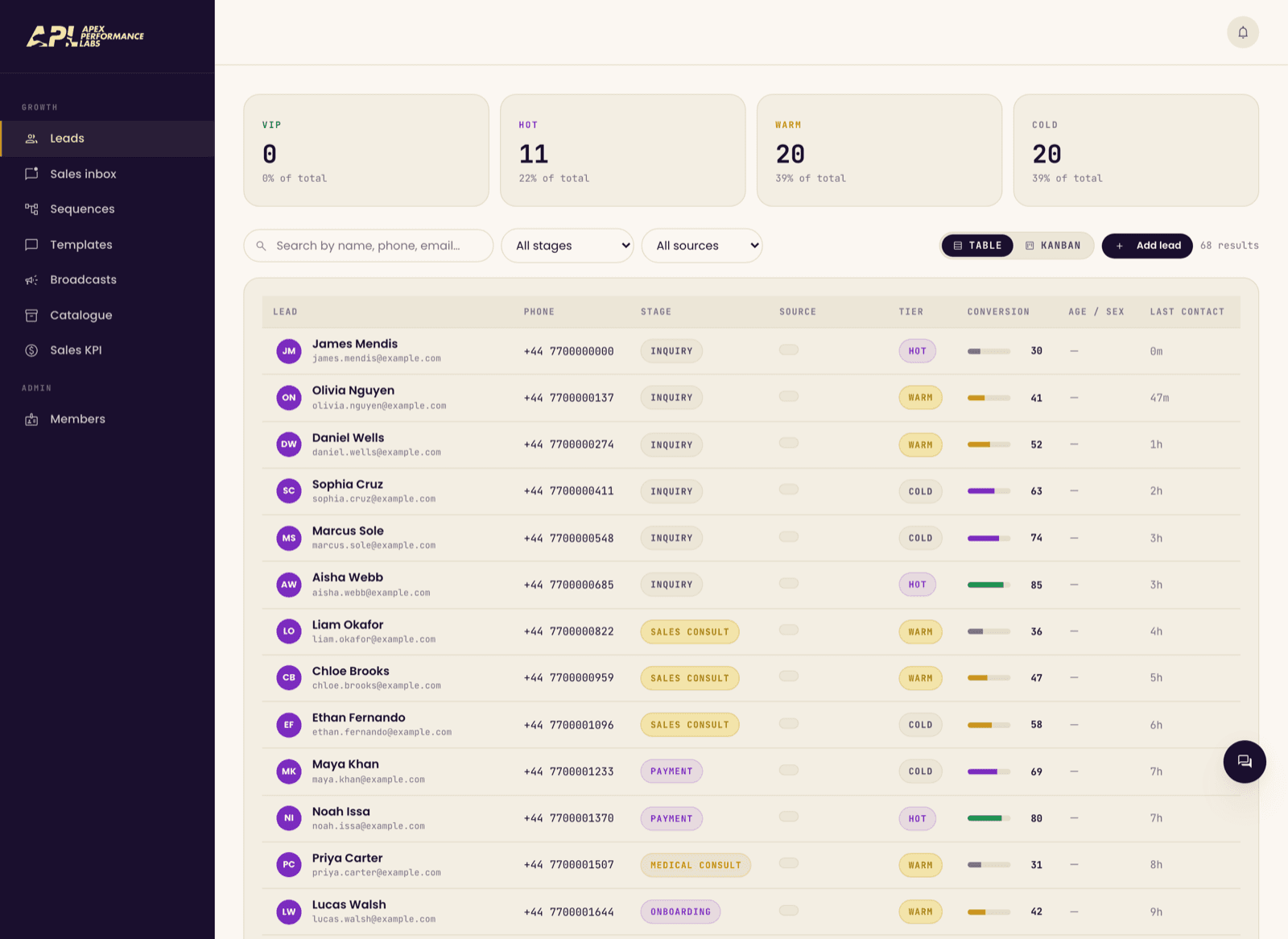Viewport: 1288px width, 939px height.
Task: Click the Members badge icon
Action: [x=31, y=420]
